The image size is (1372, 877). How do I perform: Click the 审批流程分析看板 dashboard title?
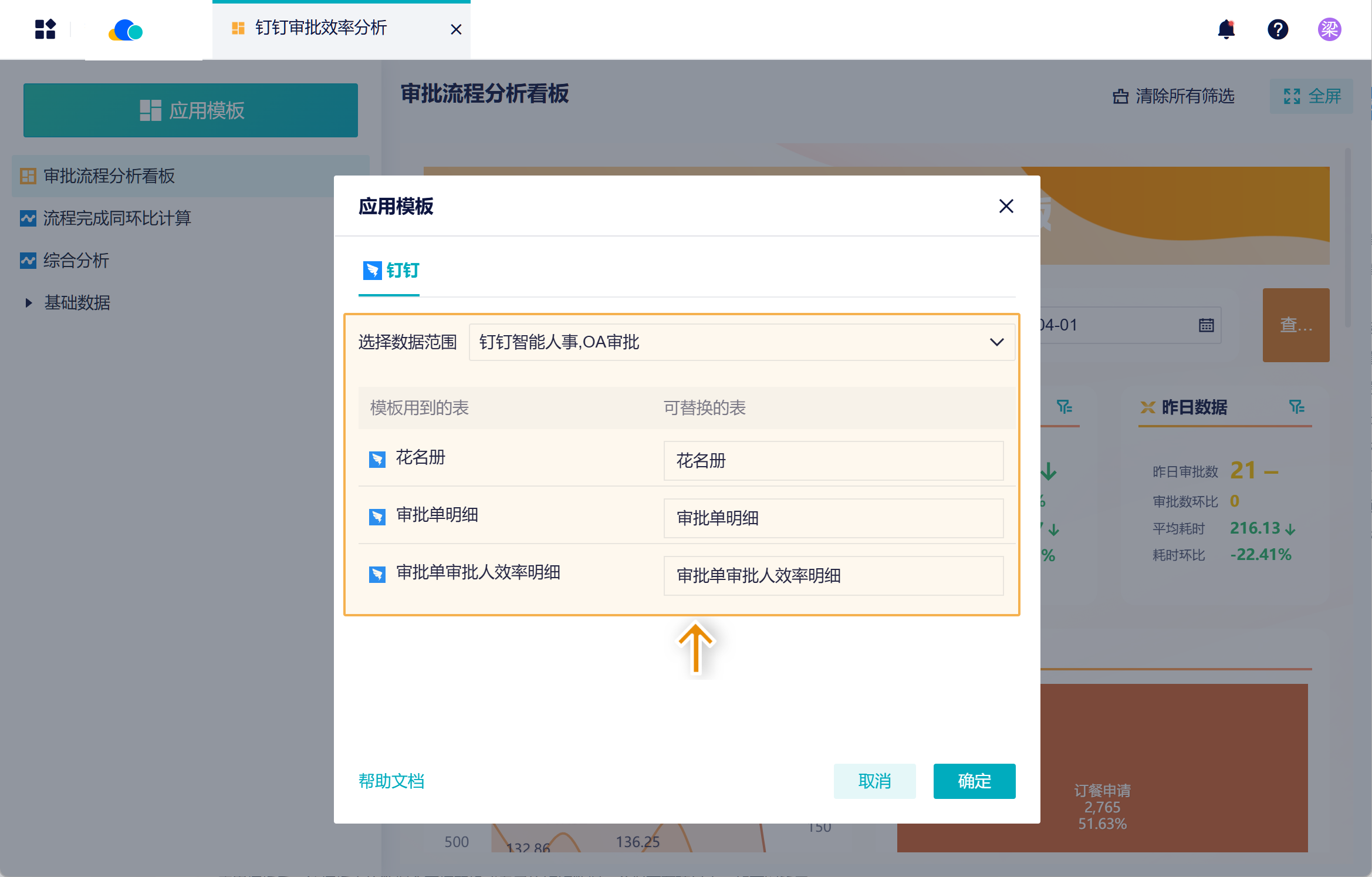pos(485,94)
